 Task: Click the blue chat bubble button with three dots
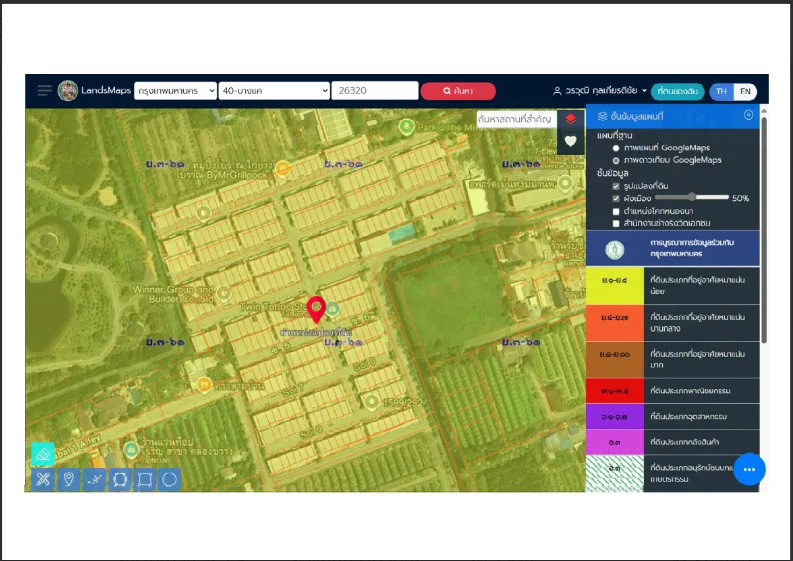point(749,469)
